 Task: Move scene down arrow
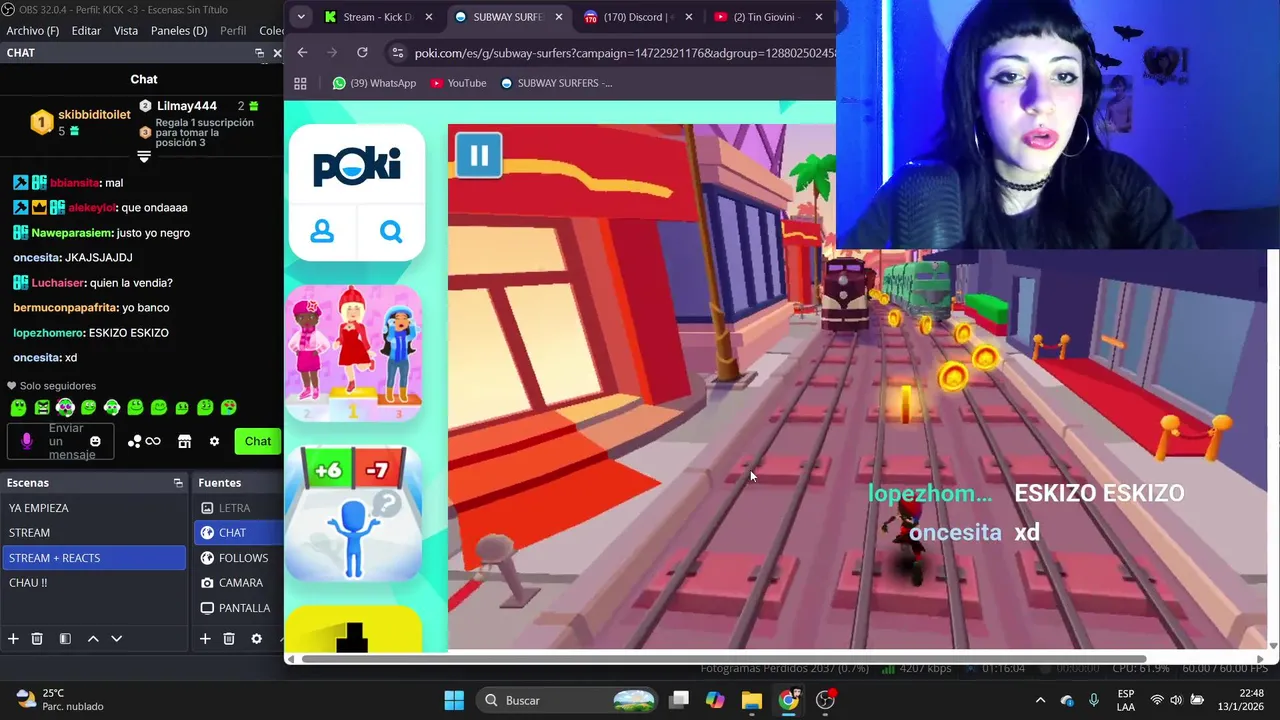click(x=116, y=639)
